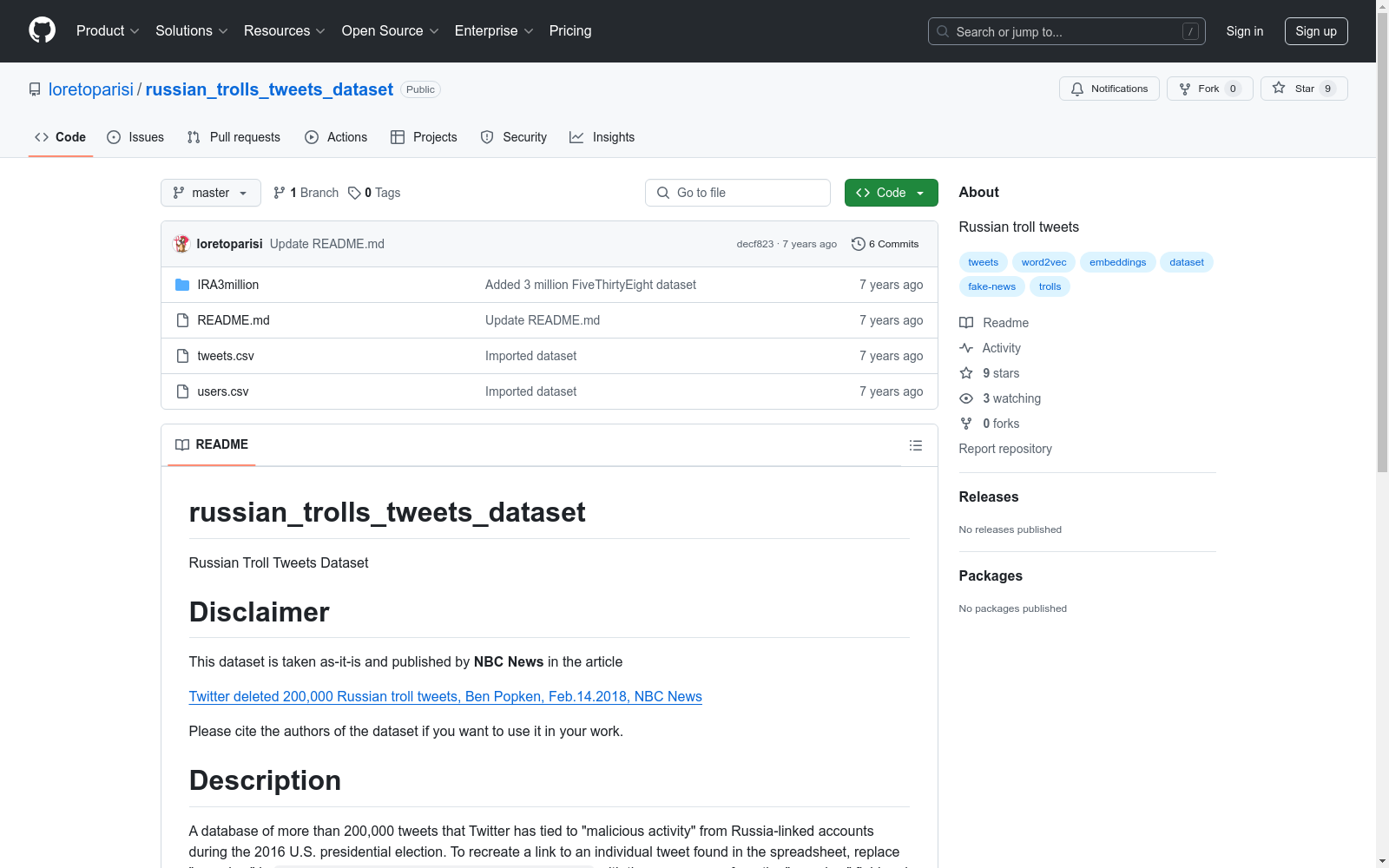
Task: Click the magnifier icon in Go to file
Action: (663, 193)
